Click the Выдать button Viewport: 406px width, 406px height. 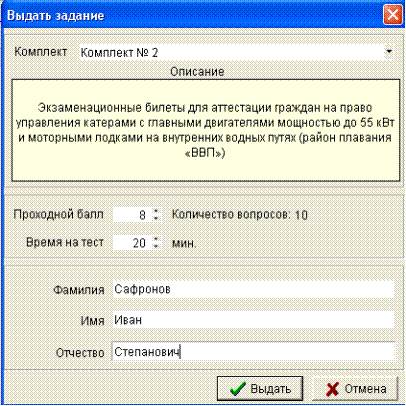(260, 389)
